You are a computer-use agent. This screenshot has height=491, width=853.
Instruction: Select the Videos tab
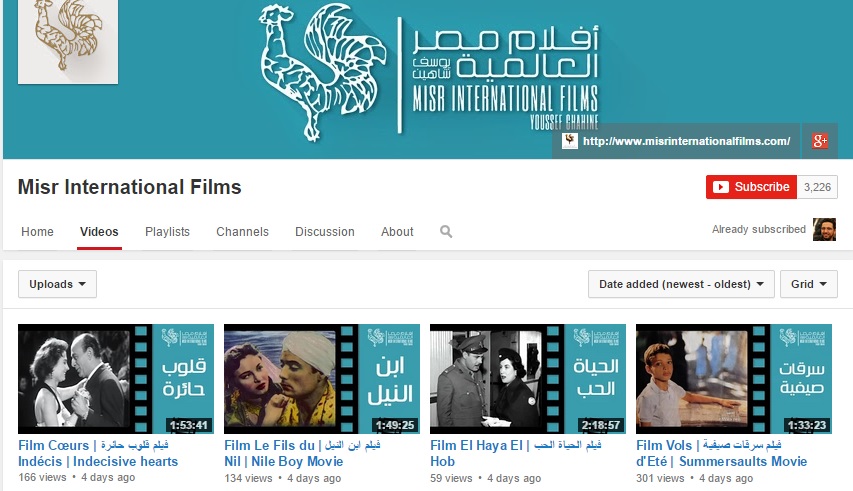click(99, 232)
